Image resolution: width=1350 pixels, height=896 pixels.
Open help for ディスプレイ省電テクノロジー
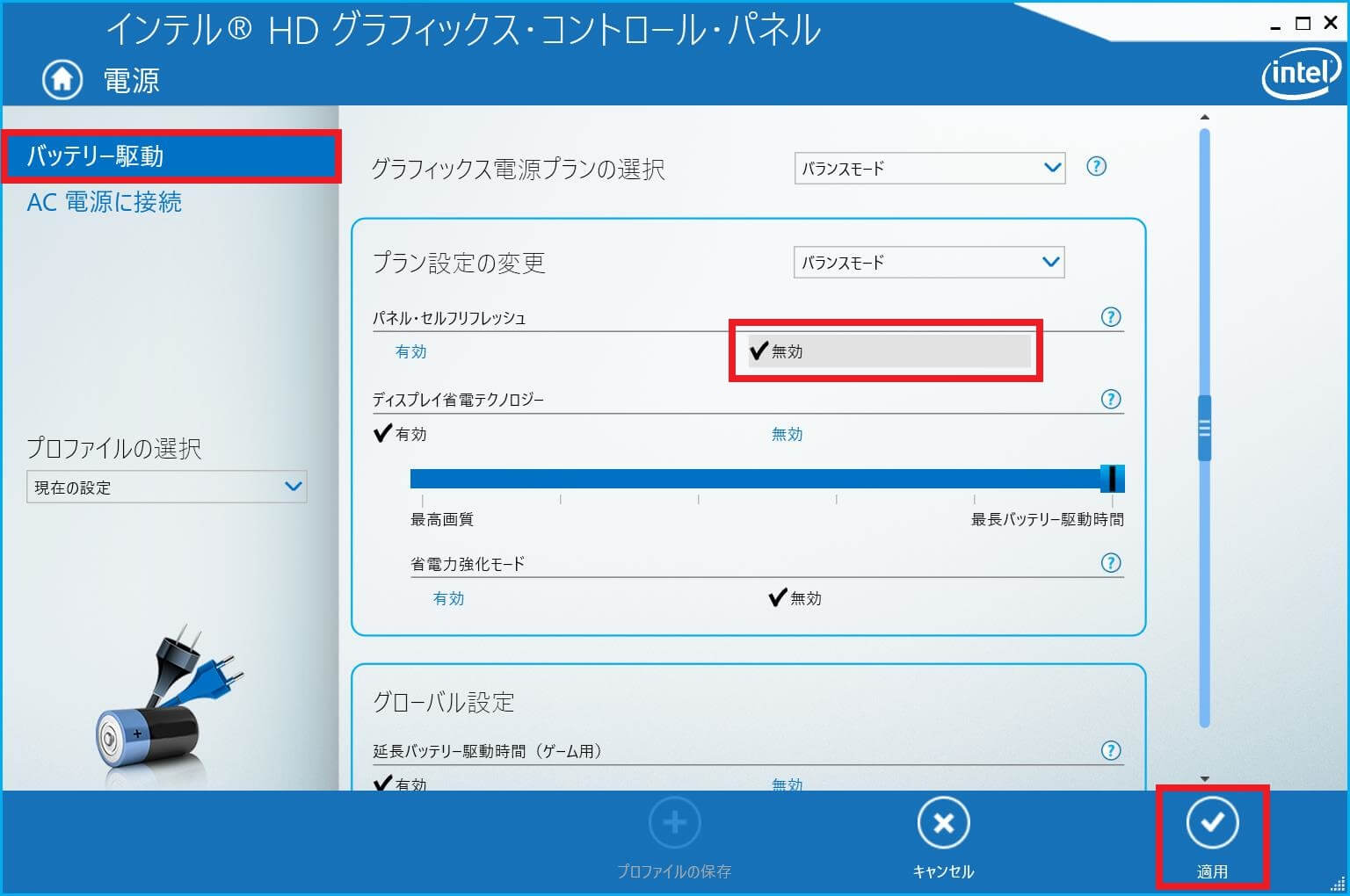pyautogui.click(x=1111, y=400)
